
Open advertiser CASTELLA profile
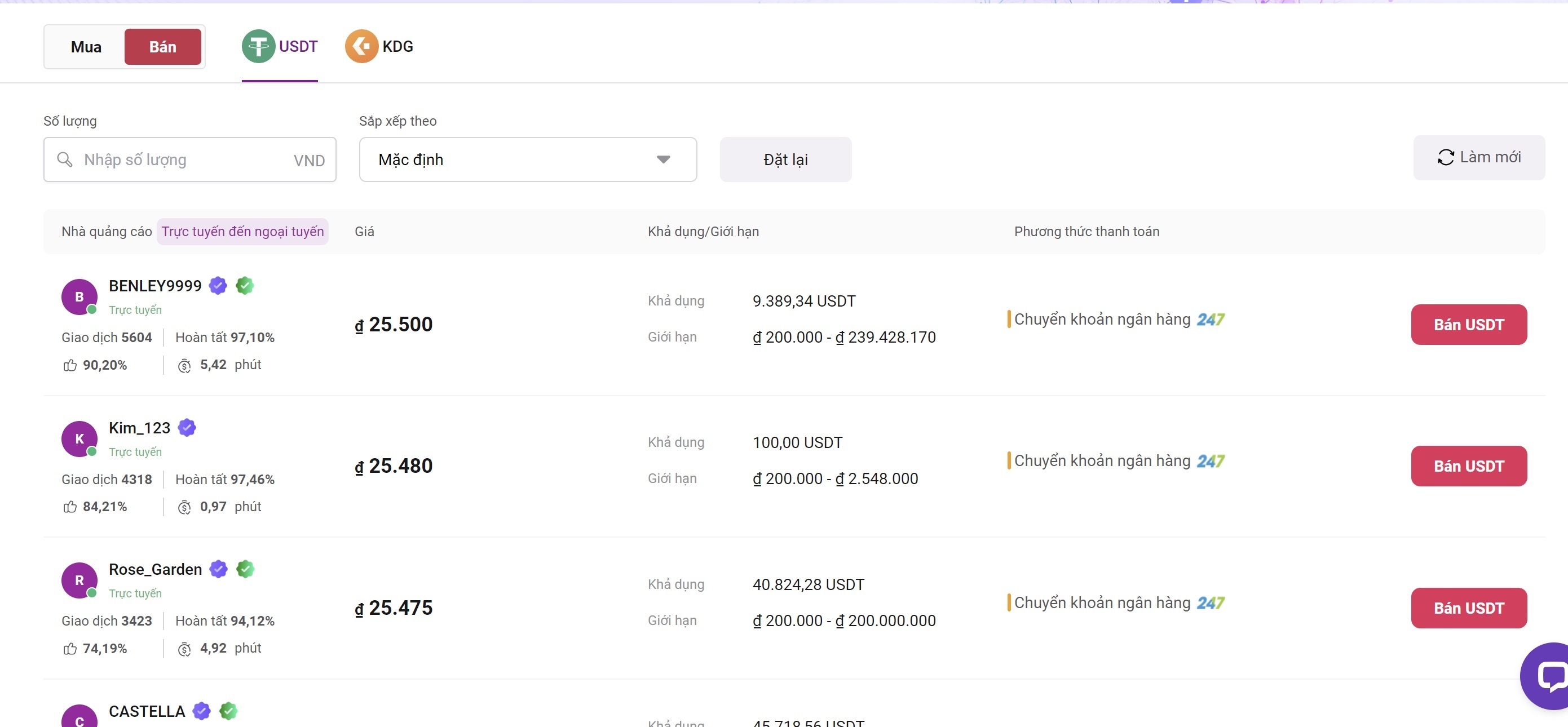pos(147,711)
